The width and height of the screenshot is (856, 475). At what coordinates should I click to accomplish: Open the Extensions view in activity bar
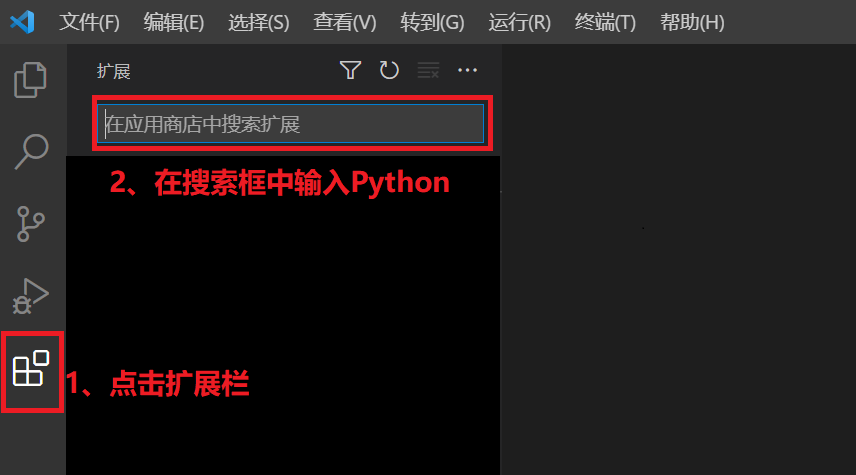point(31,369)
